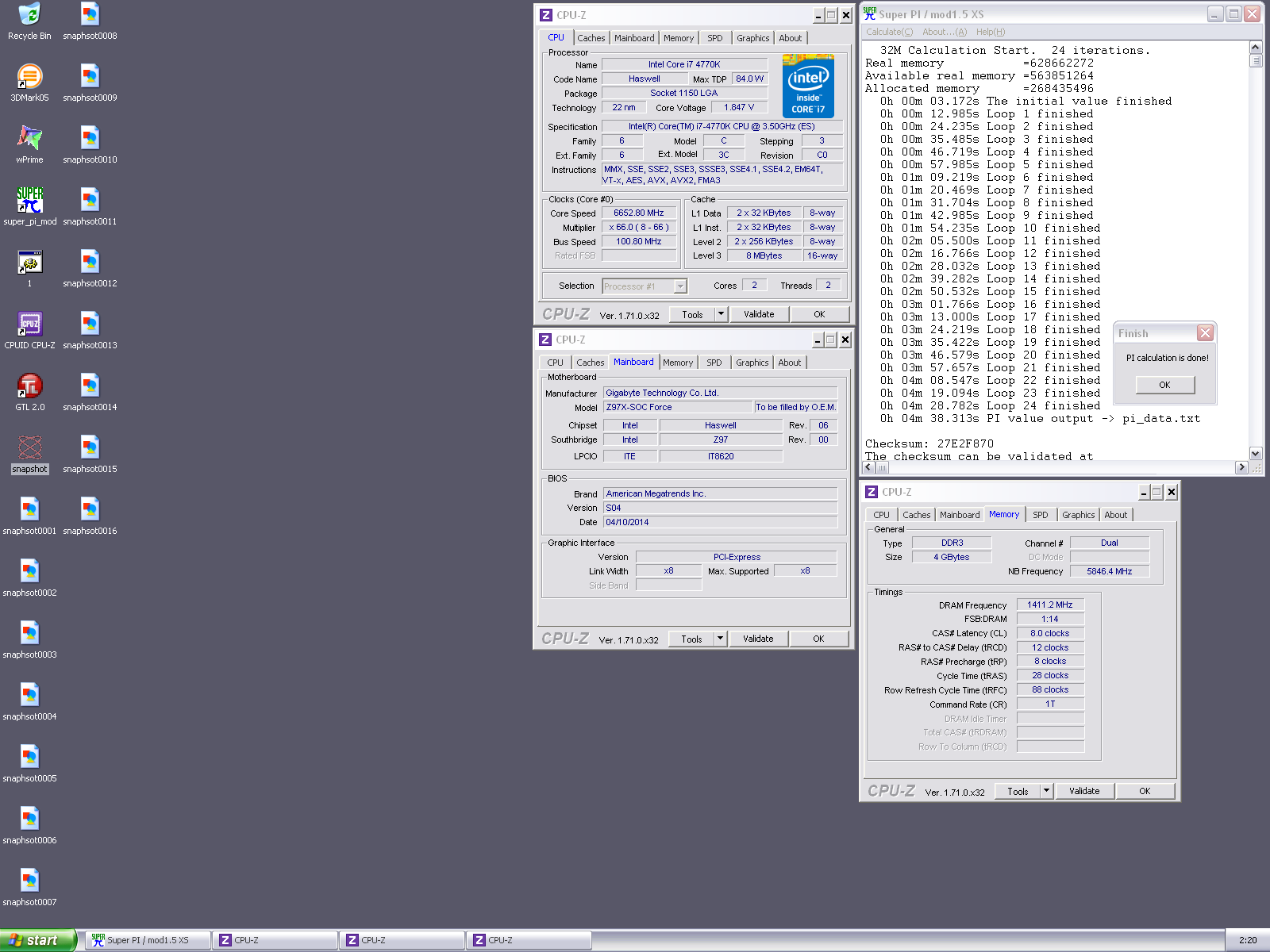Image resolution: width=1270 pixels, height=952 pixels.
Task: Select the snapshot desktop icon
Action: point(29,454)
